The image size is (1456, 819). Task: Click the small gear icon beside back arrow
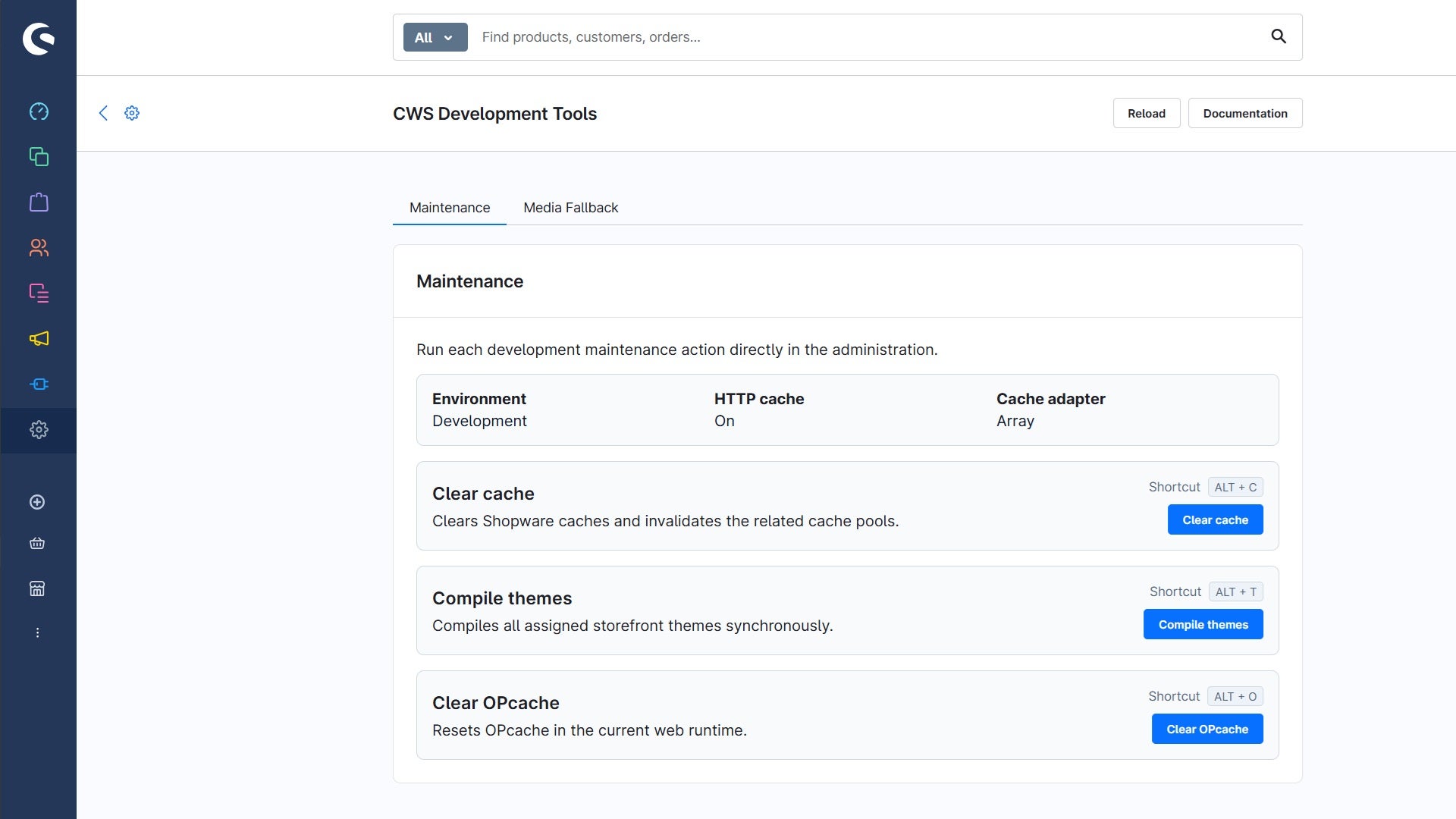tap(132, 113)
